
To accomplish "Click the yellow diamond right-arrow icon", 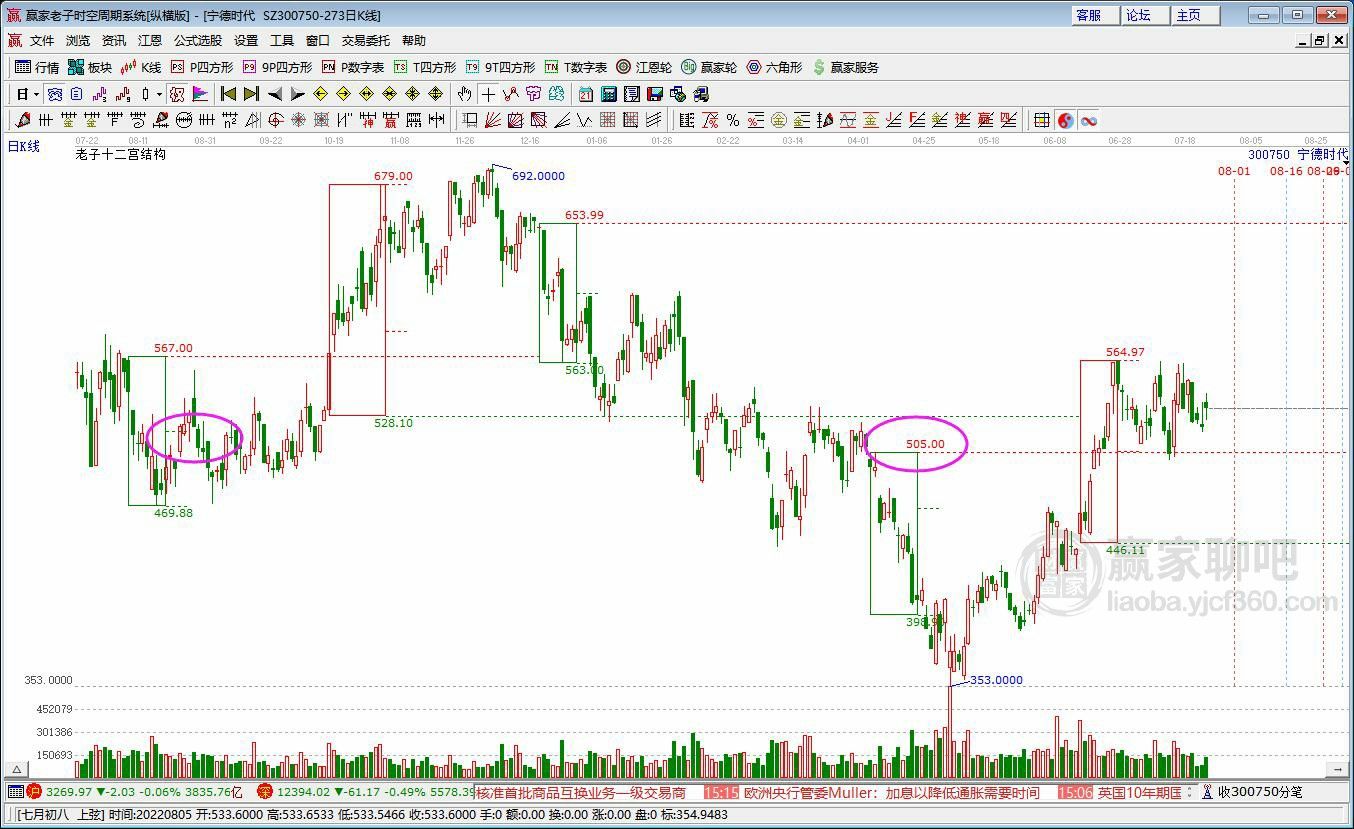I will 343,94.
